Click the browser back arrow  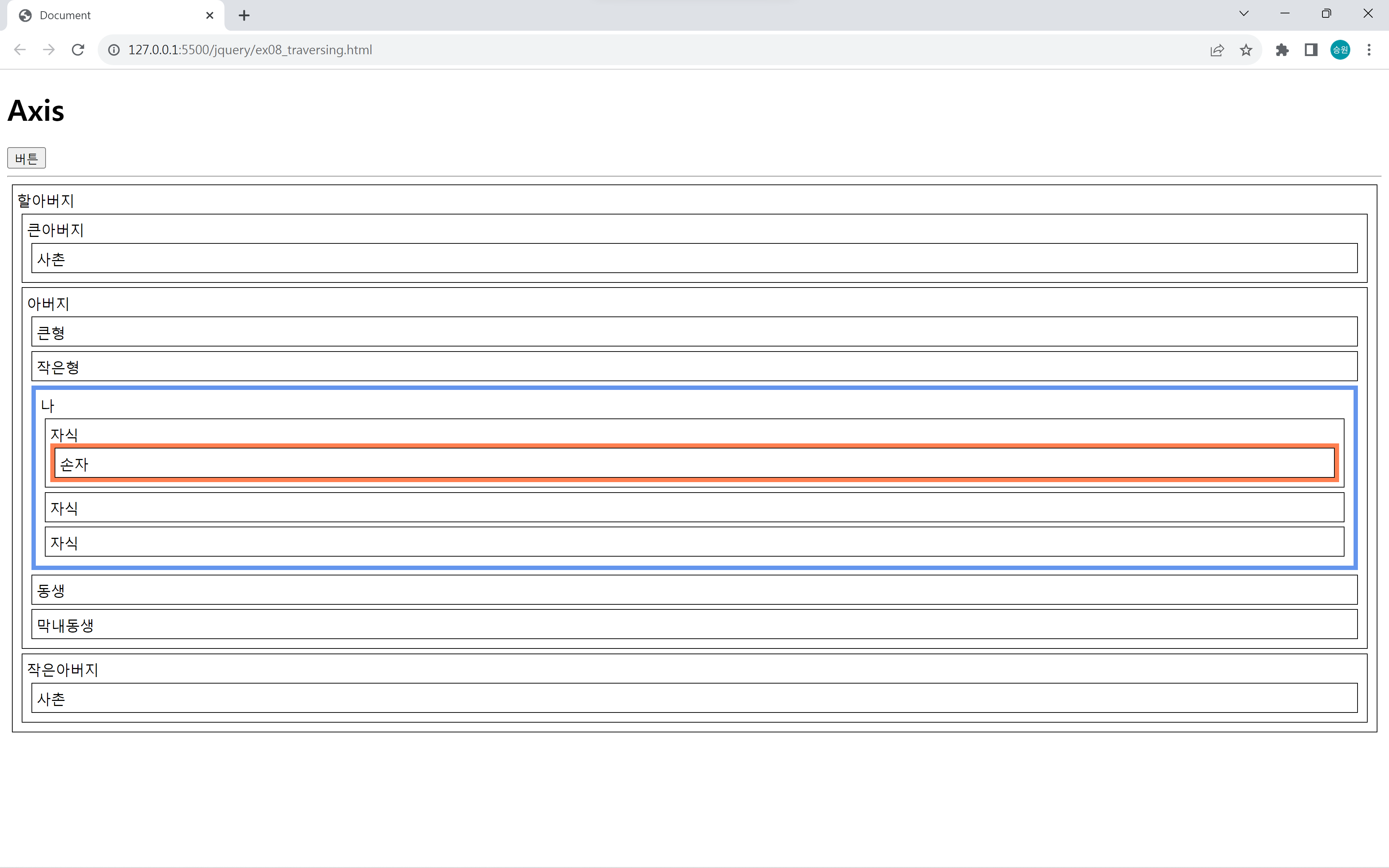[x=20, y=50]
